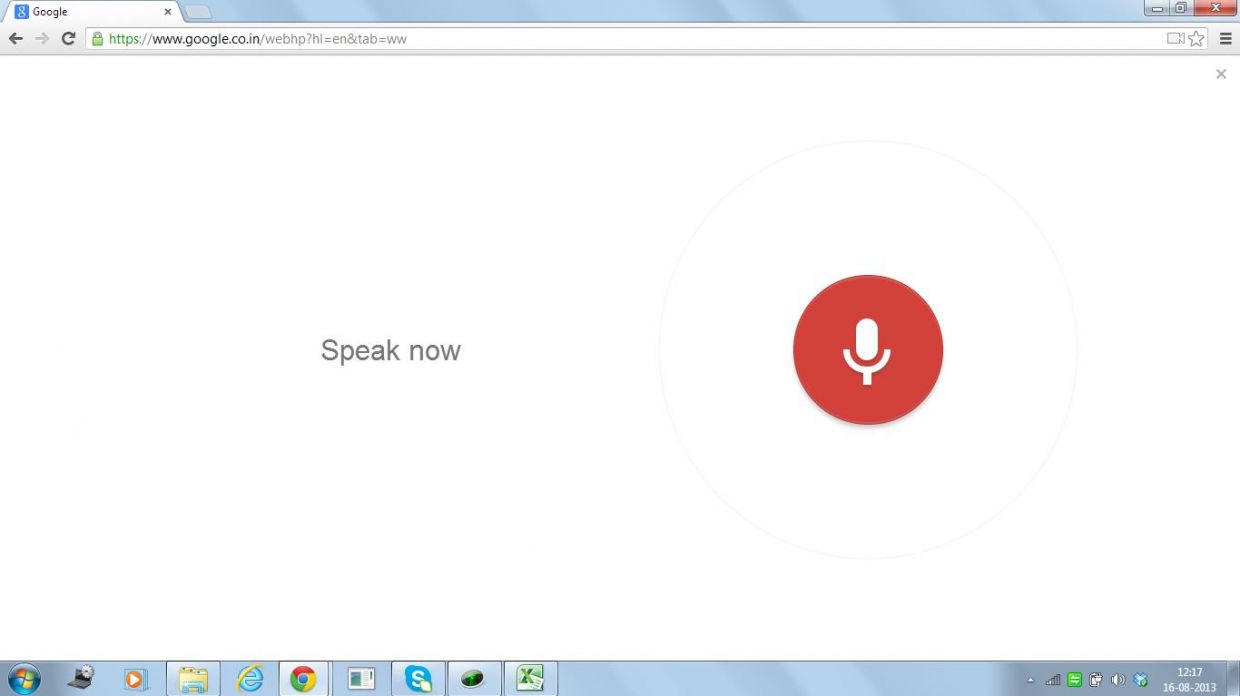Image resolution: width=1240 pixels, height=696 pixels.
Task: Open Skype from the taskbar
Action: click(x=418, y=679)
